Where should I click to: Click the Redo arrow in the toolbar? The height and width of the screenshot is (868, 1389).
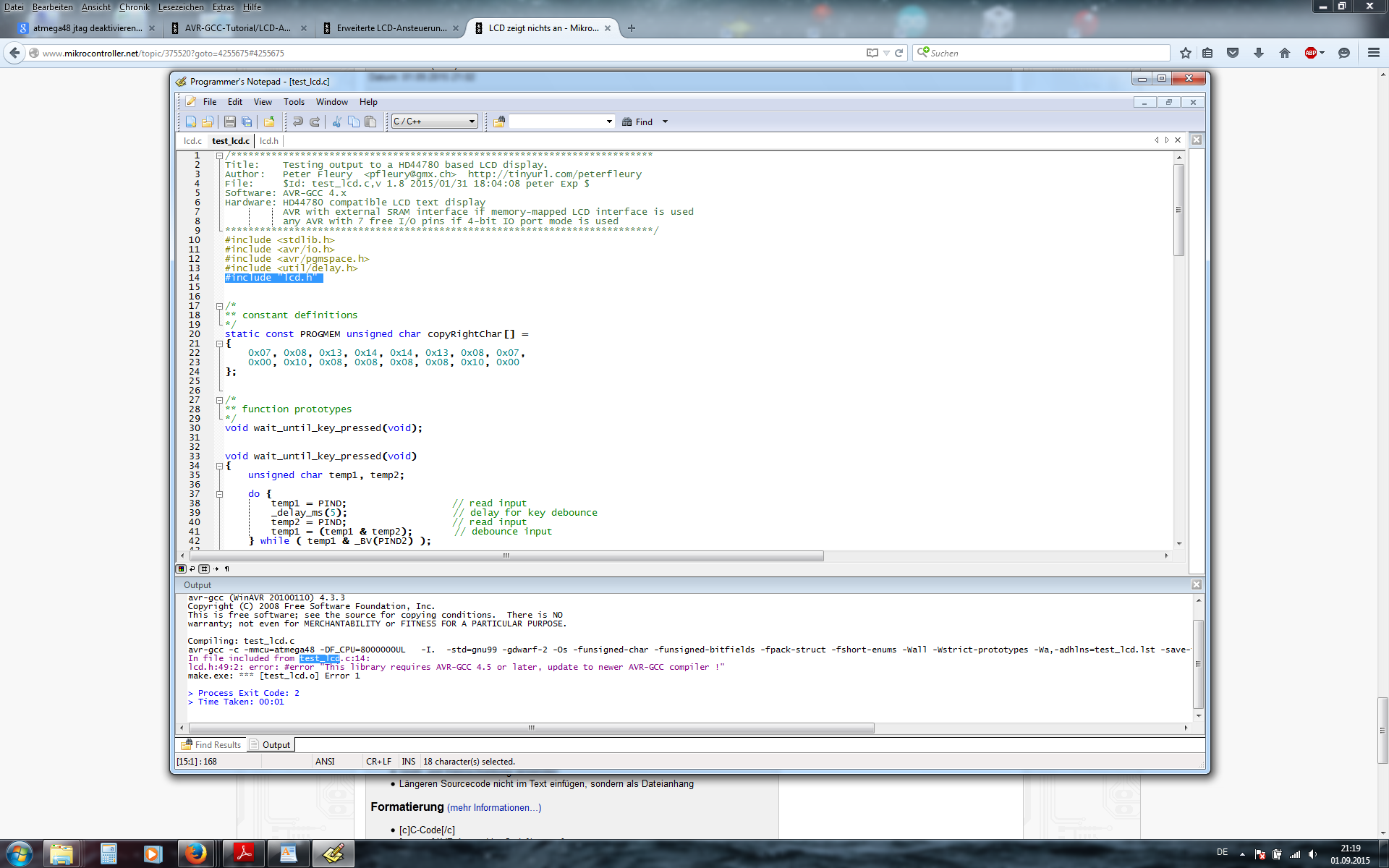coord(315,122)
